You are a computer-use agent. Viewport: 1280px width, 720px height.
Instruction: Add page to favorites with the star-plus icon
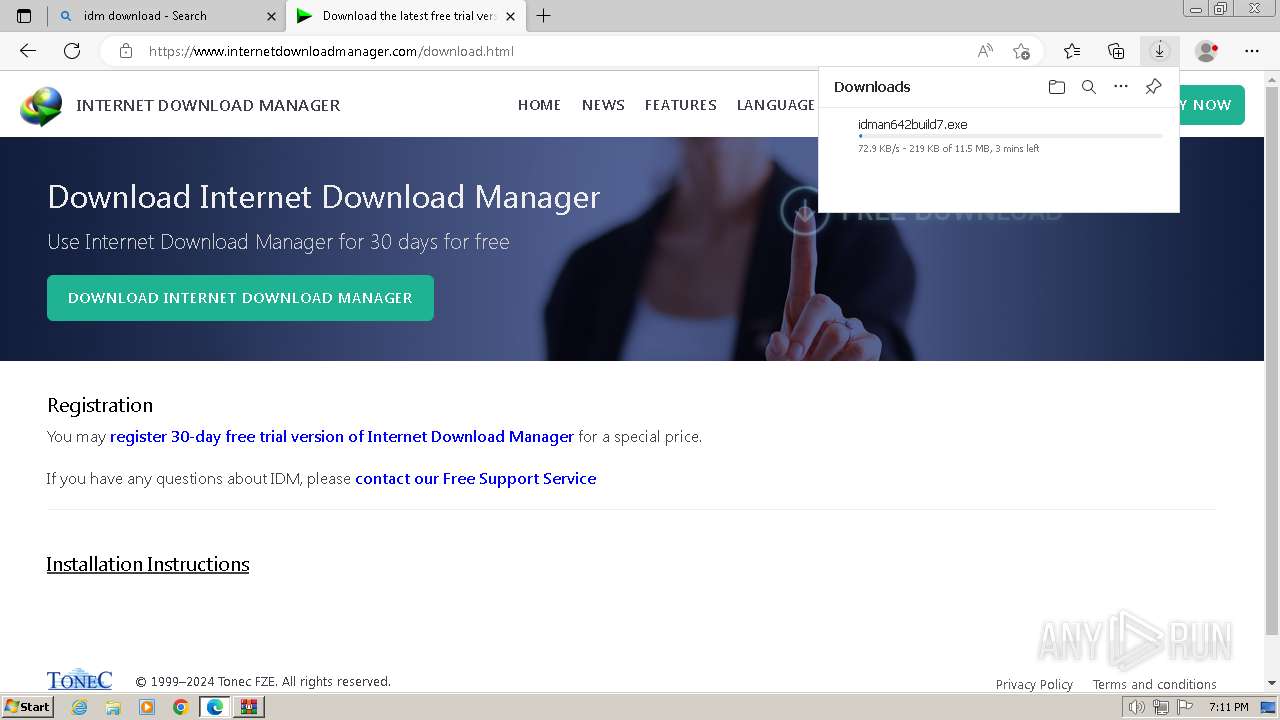coord(1021,51)
